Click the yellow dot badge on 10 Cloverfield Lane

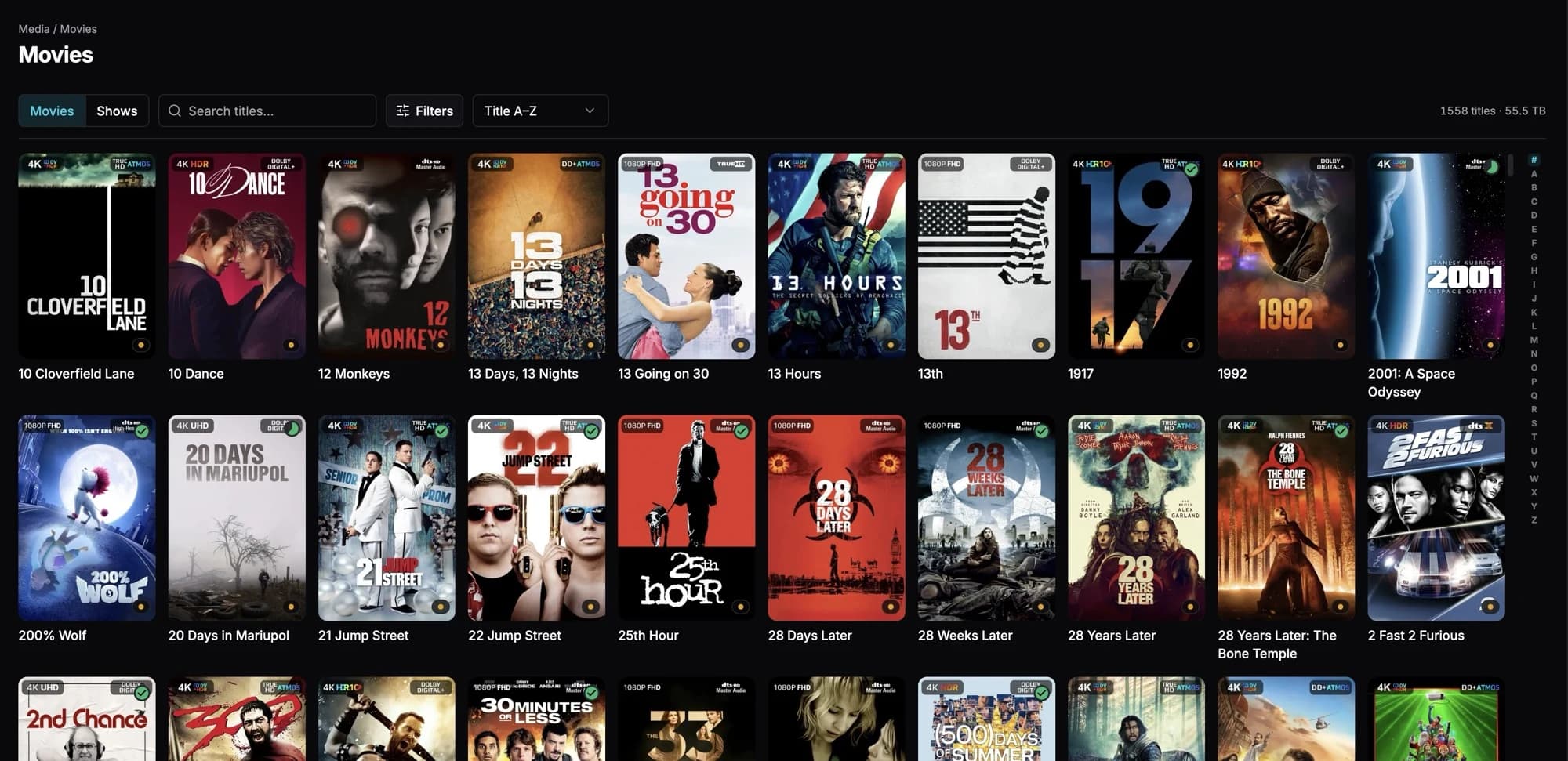pos(141,345)
